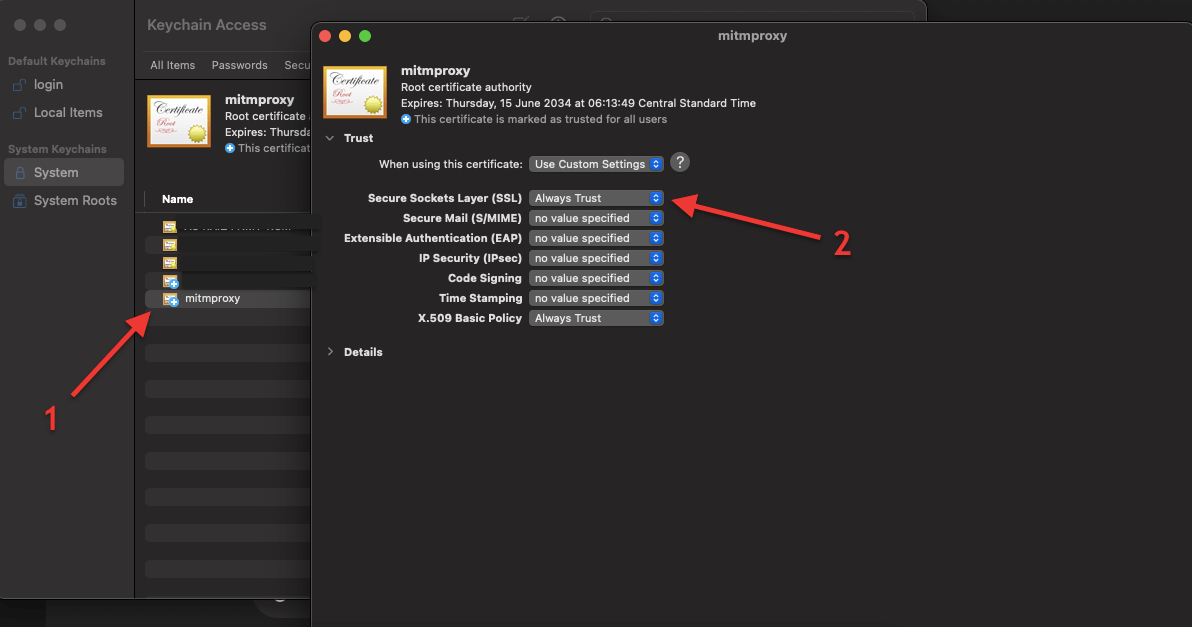
Task: Click the Keychain Access window title
Action: [x=207, y=25]
